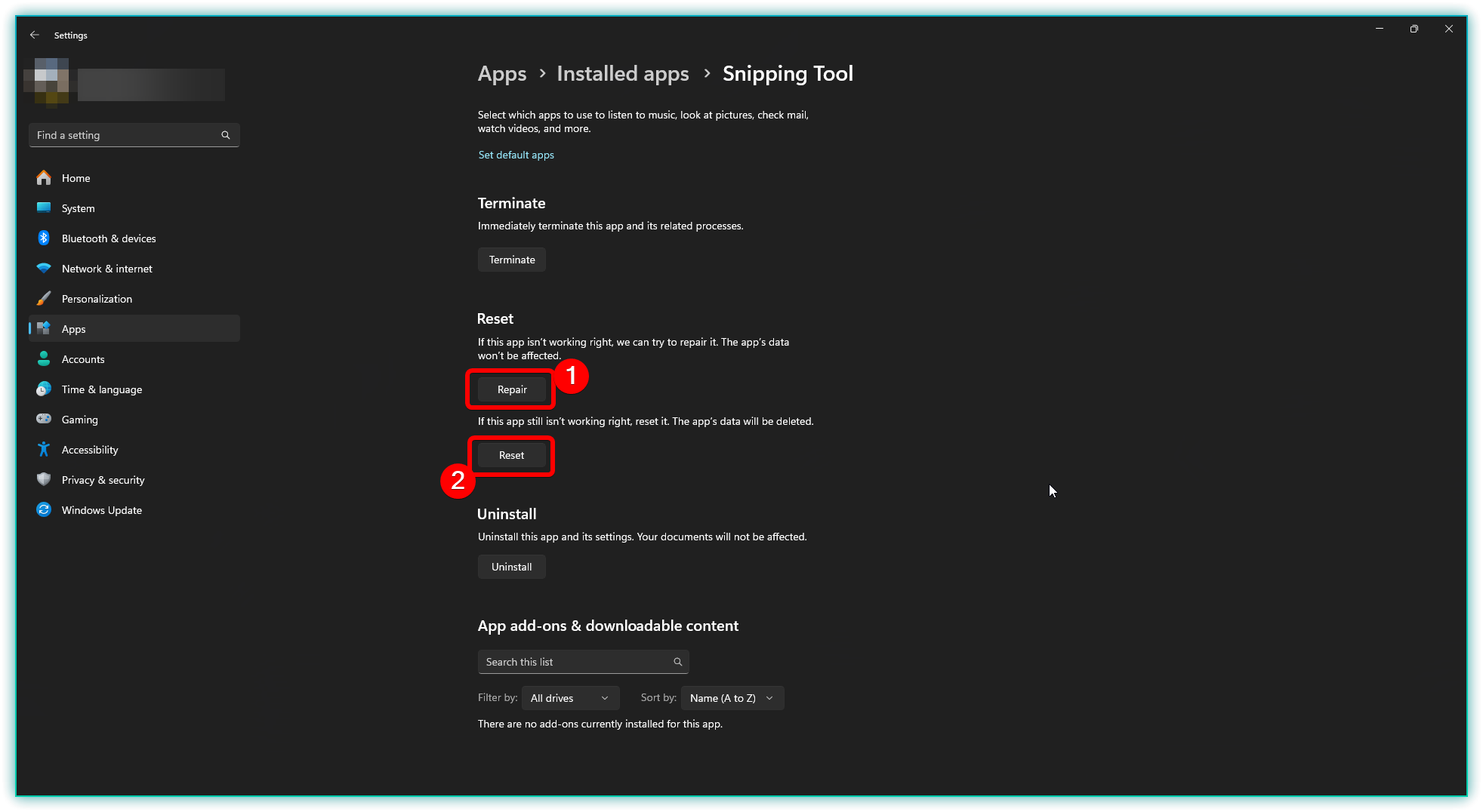
Task: Click the back arrow in the title bar
Action: point(35,35)
